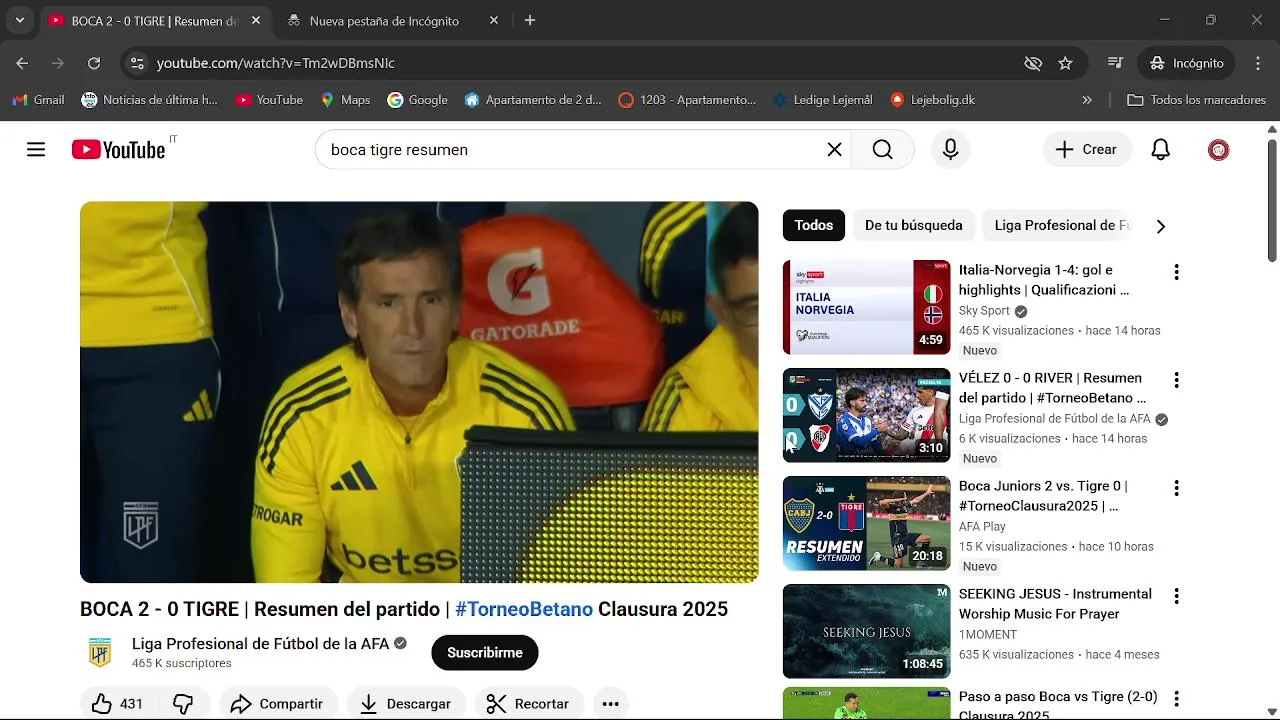The height and width of the screenshot is (720, 1280).
Task: Open the Lejebolig.dk bookmark
Action: click(932, 100)
